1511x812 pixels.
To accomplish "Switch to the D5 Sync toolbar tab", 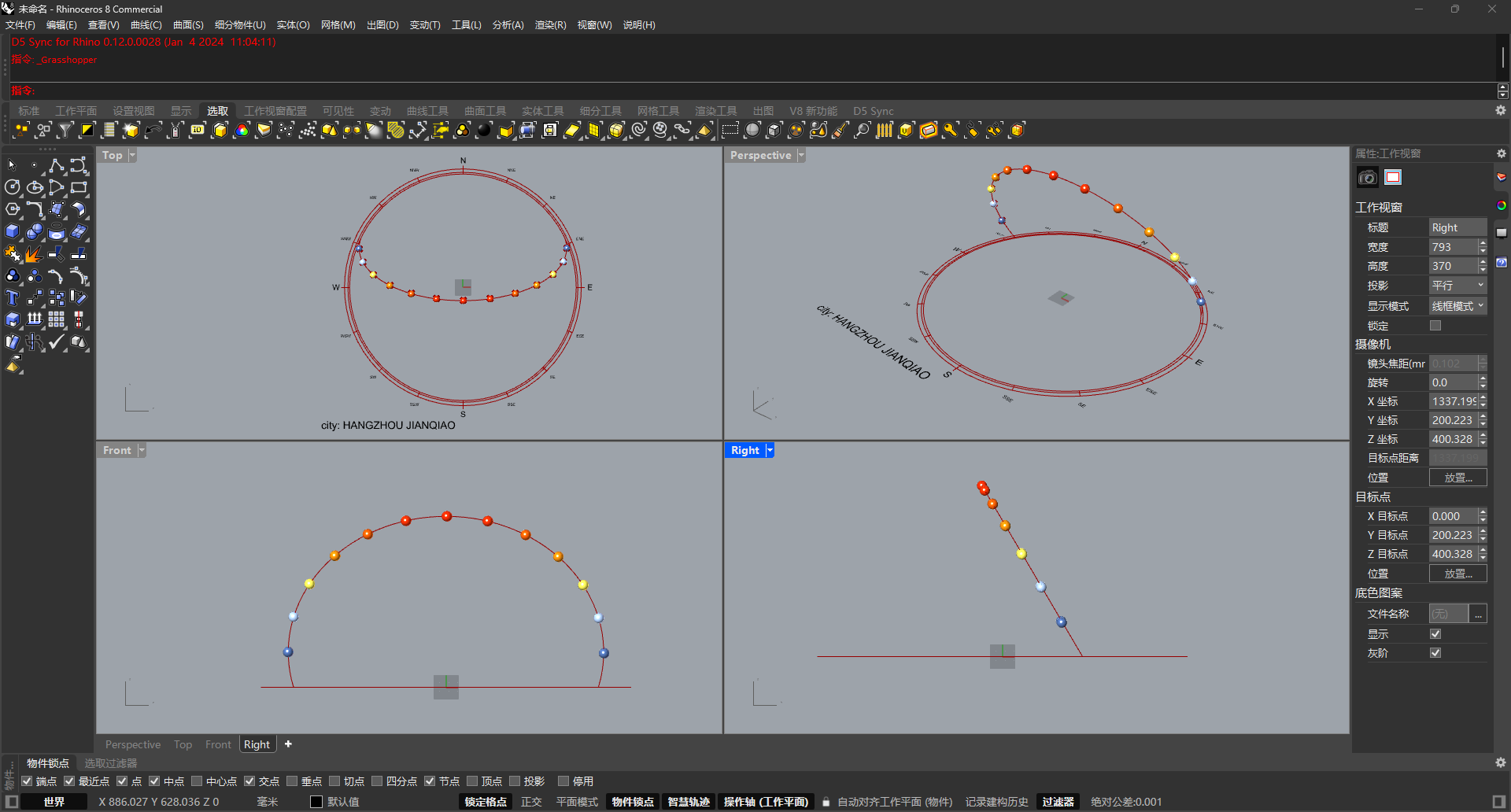I will click(874, 111).
